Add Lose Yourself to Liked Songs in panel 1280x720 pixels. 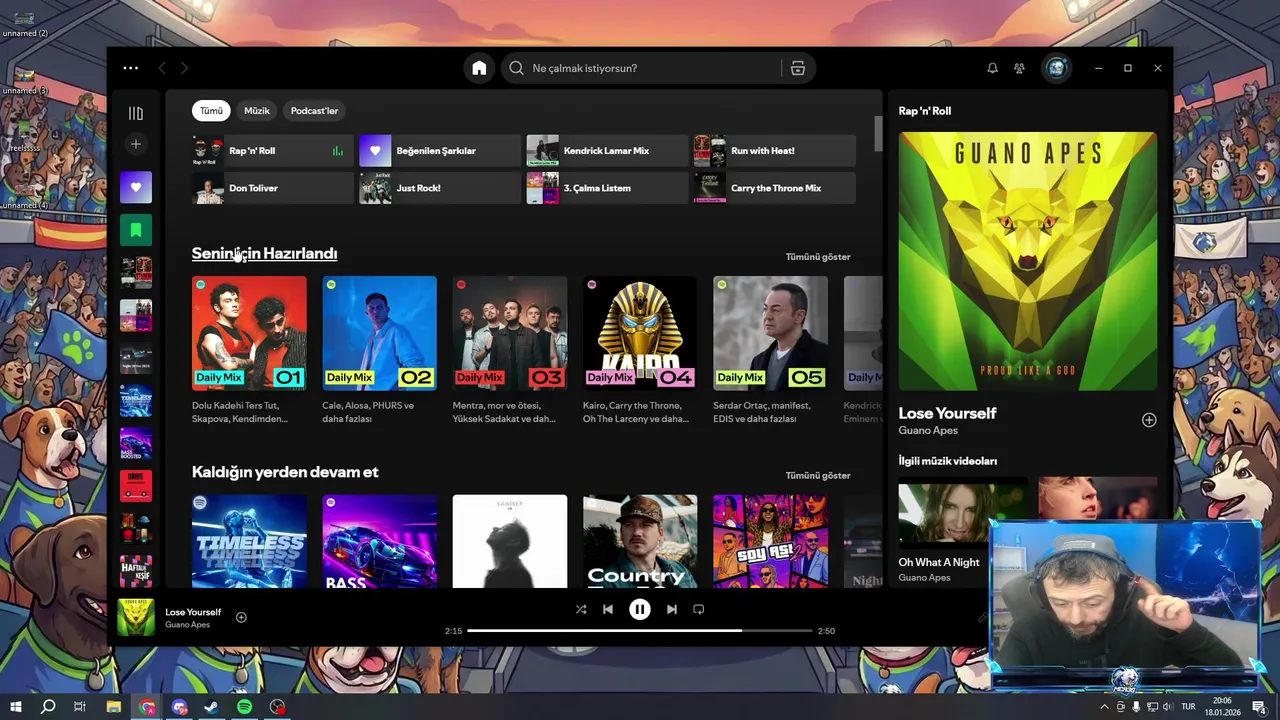1149,420
